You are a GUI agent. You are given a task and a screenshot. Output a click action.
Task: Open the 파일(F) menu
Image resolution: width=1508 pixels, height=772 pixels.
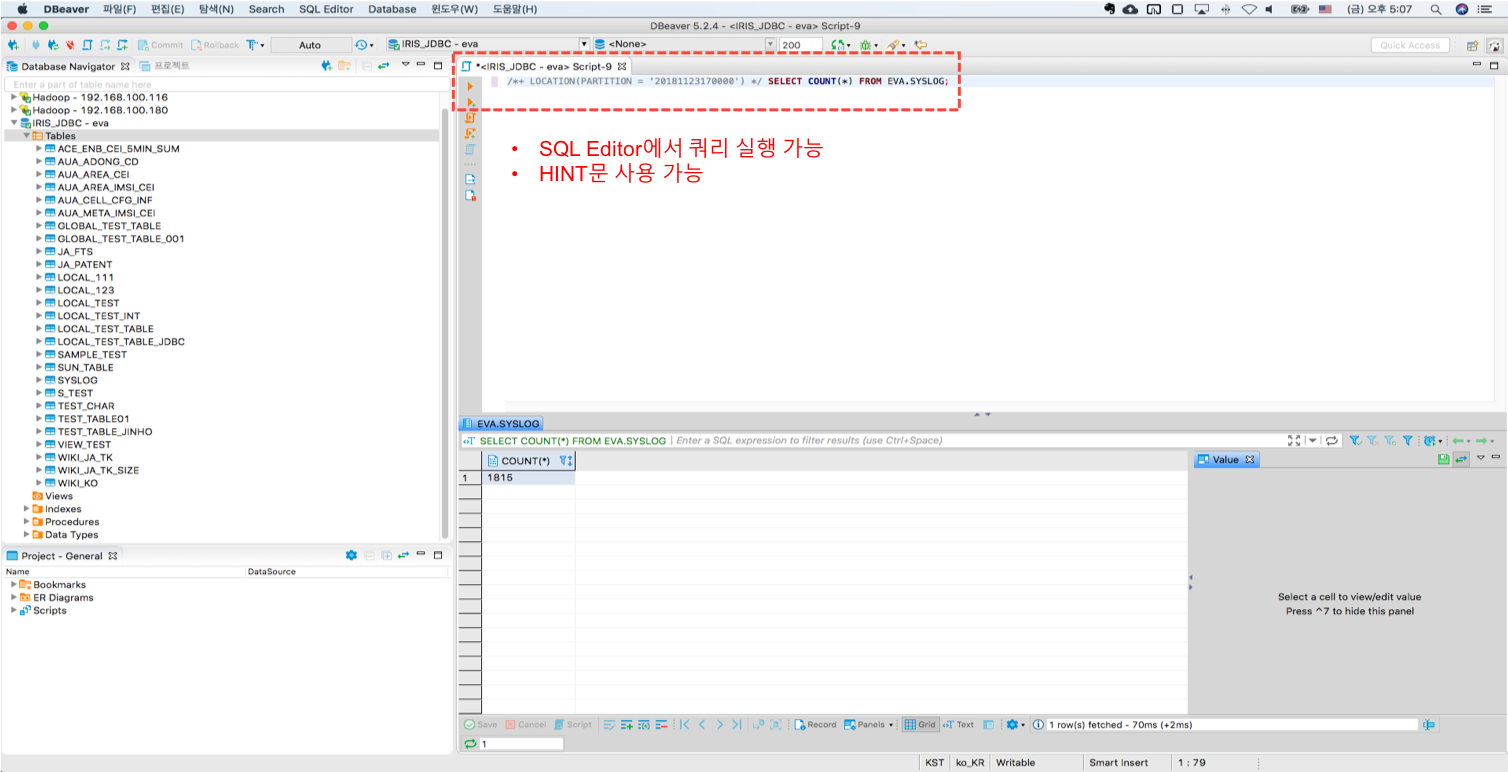[119, 9]
